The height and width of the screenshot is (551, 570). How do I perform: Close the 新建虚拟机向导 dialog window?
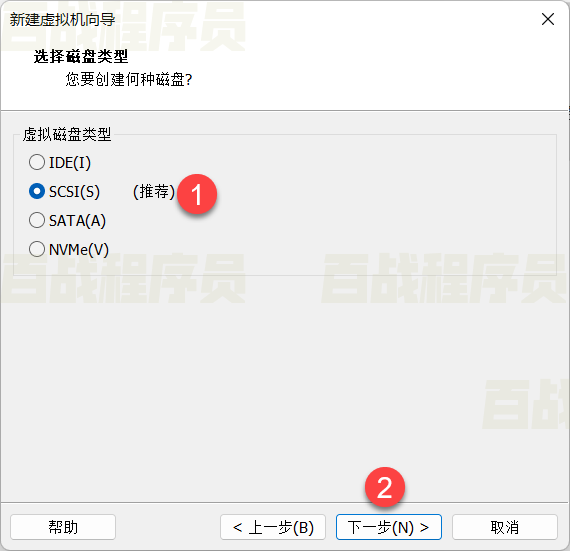click(x=547, y=19)
